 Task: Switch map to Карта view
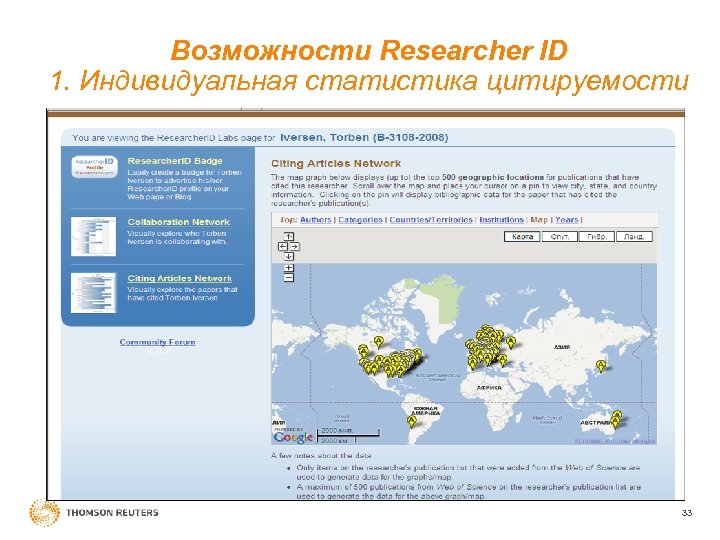click(x=522, y=237)
